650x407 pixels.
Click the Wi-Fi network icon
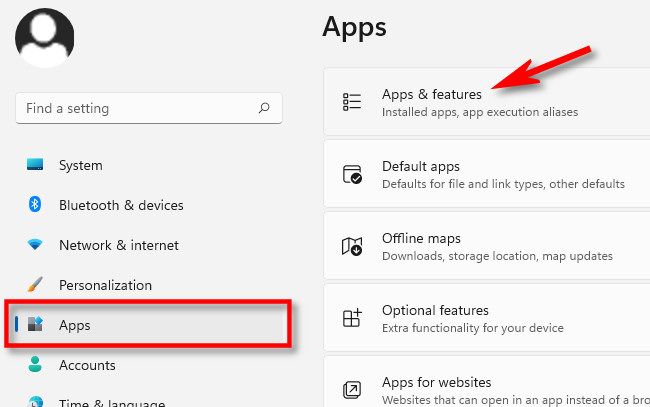coord(35,244)
